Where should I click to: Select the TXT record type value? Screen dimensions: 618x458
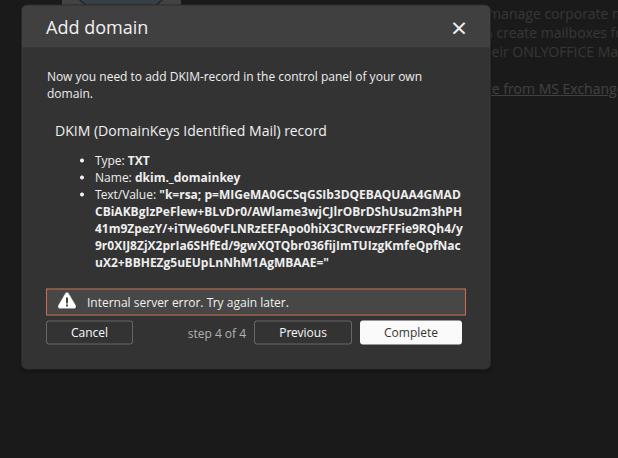[139, 160]
